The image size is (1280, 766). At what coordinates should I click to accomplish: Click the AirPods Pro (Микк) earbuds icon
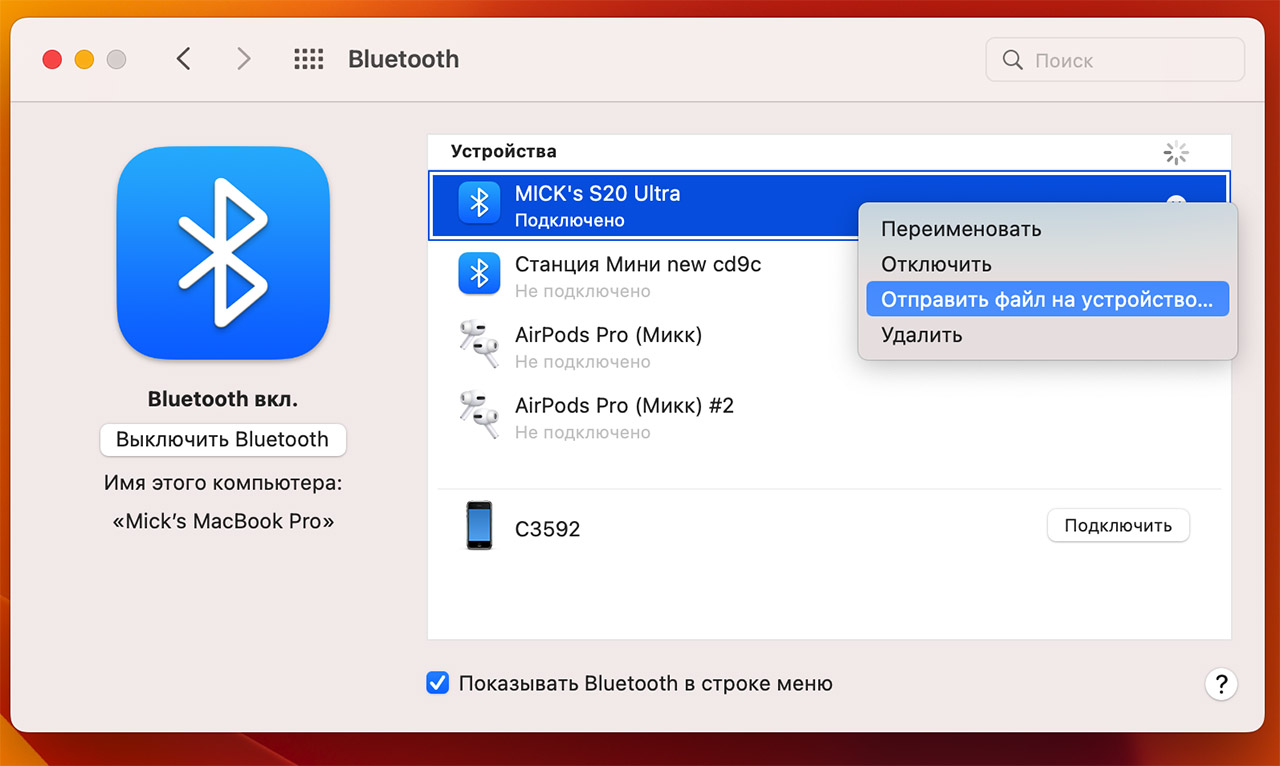(479, 345)
